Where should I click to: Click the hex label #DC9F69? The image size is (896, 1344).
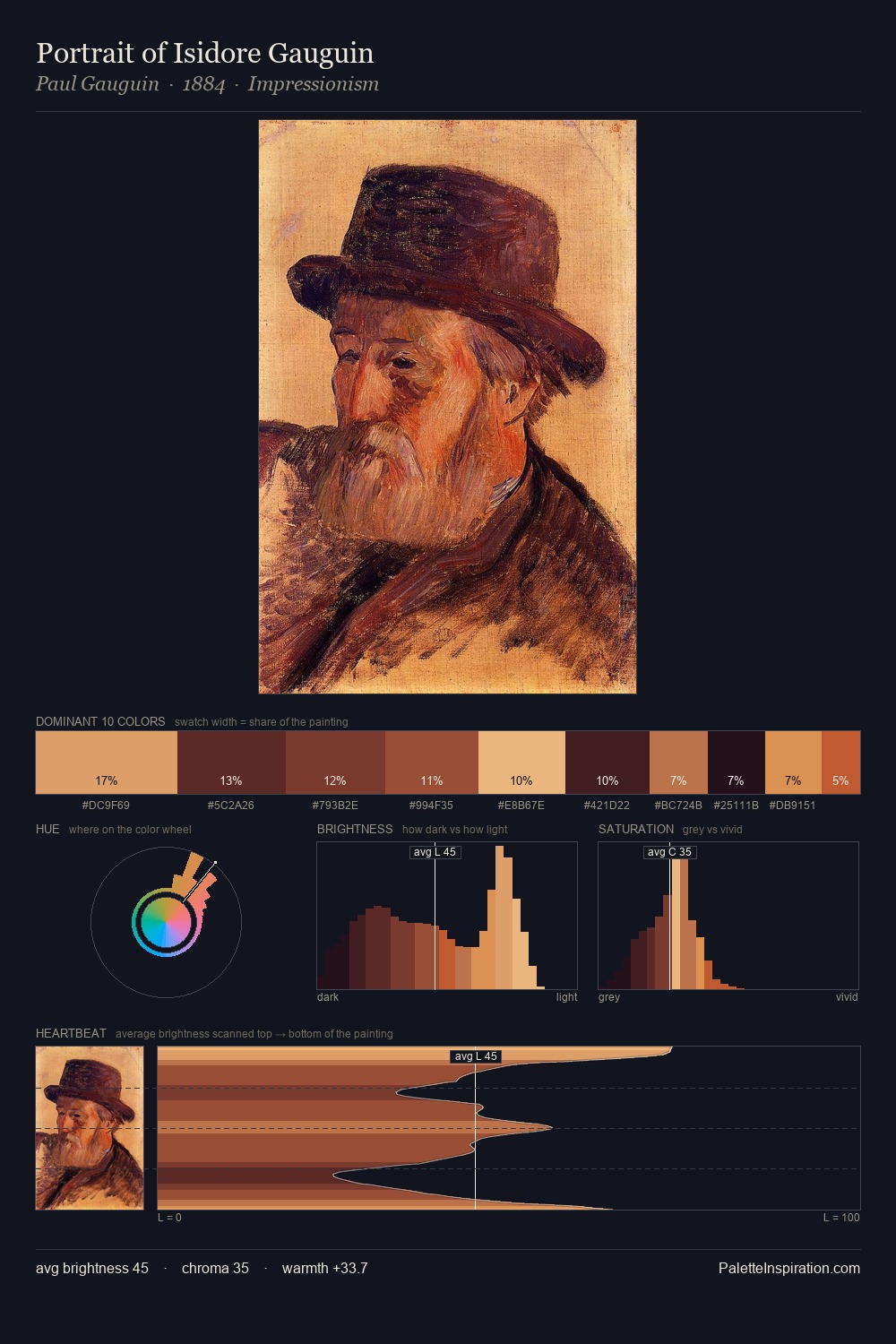coord(106,806)
